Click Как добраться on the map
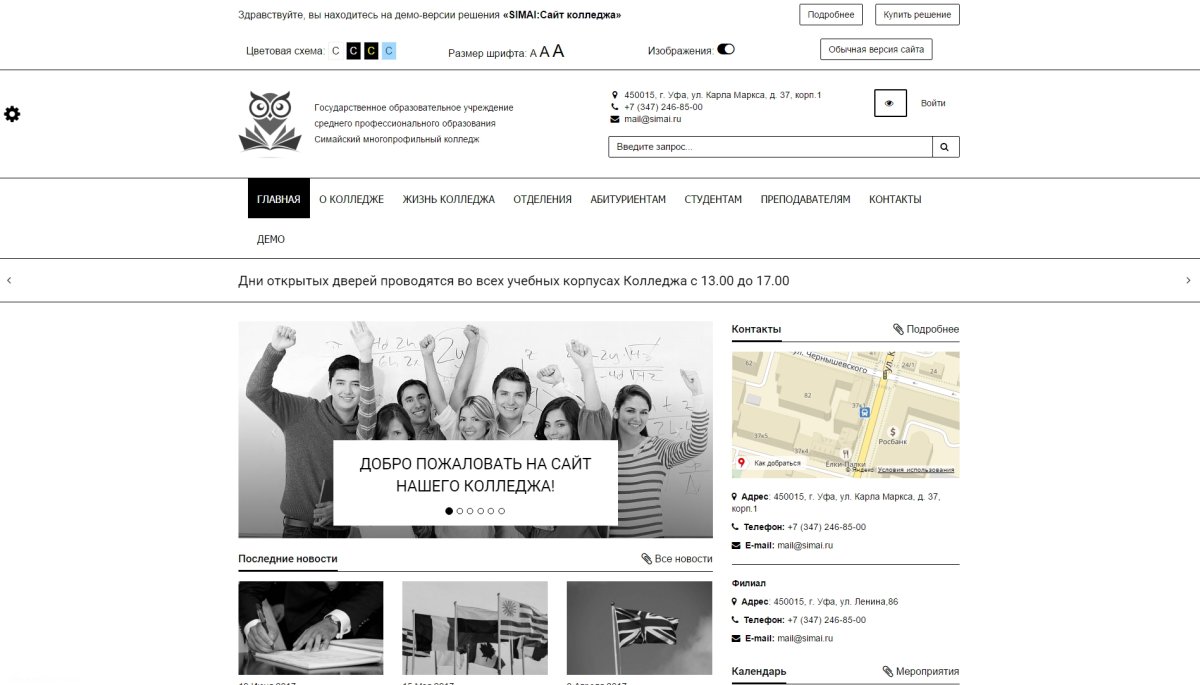Viewport: 1200px width, 685px height. 776,463
